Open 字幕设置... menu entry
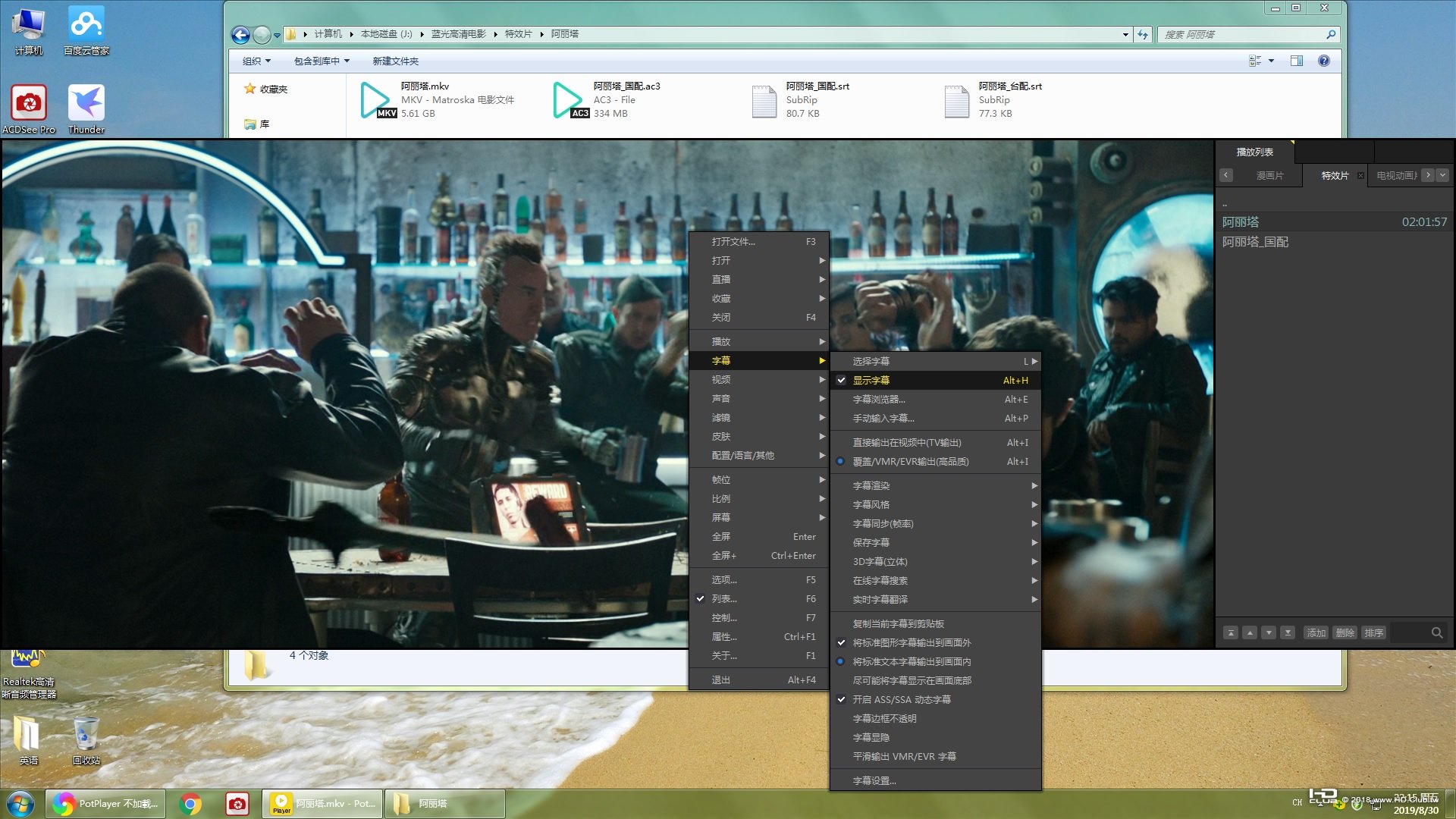The height and width of the screenshot is (819, 1456). click(x=874, y=781)
